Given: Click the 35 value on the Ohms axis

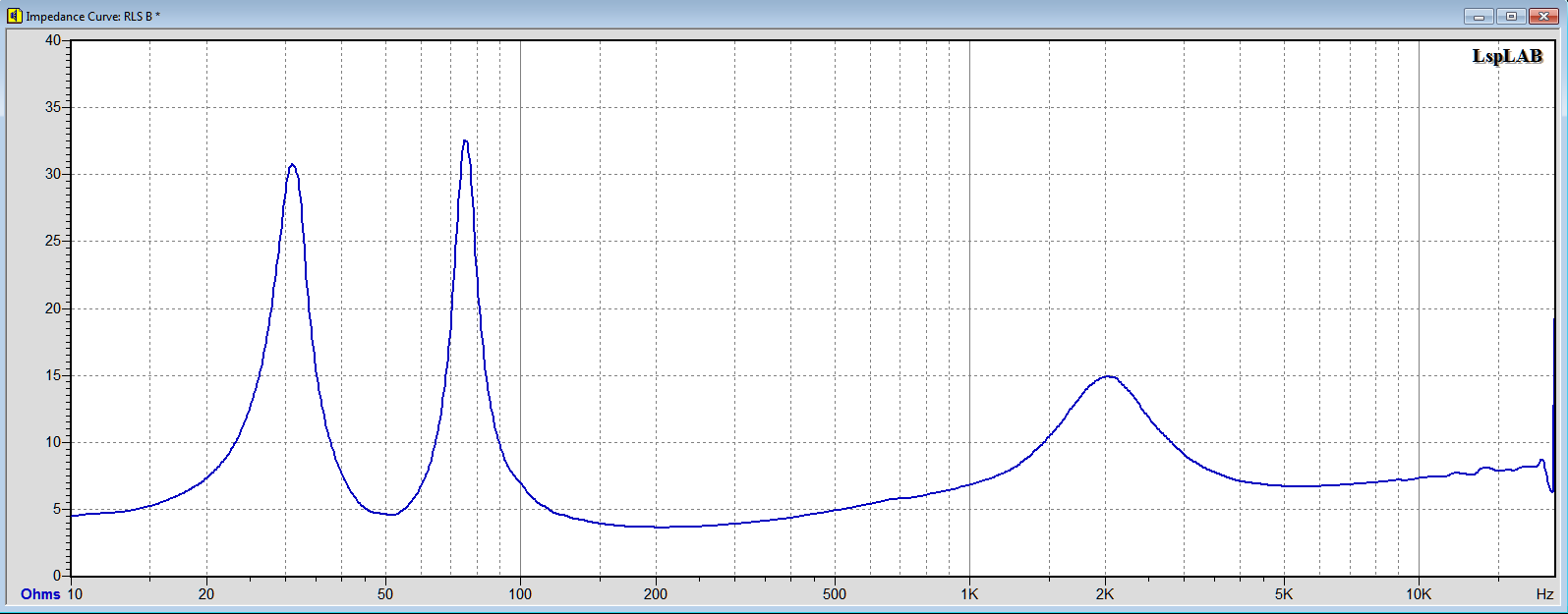Looking at the screenshot, I should [52, 107].
